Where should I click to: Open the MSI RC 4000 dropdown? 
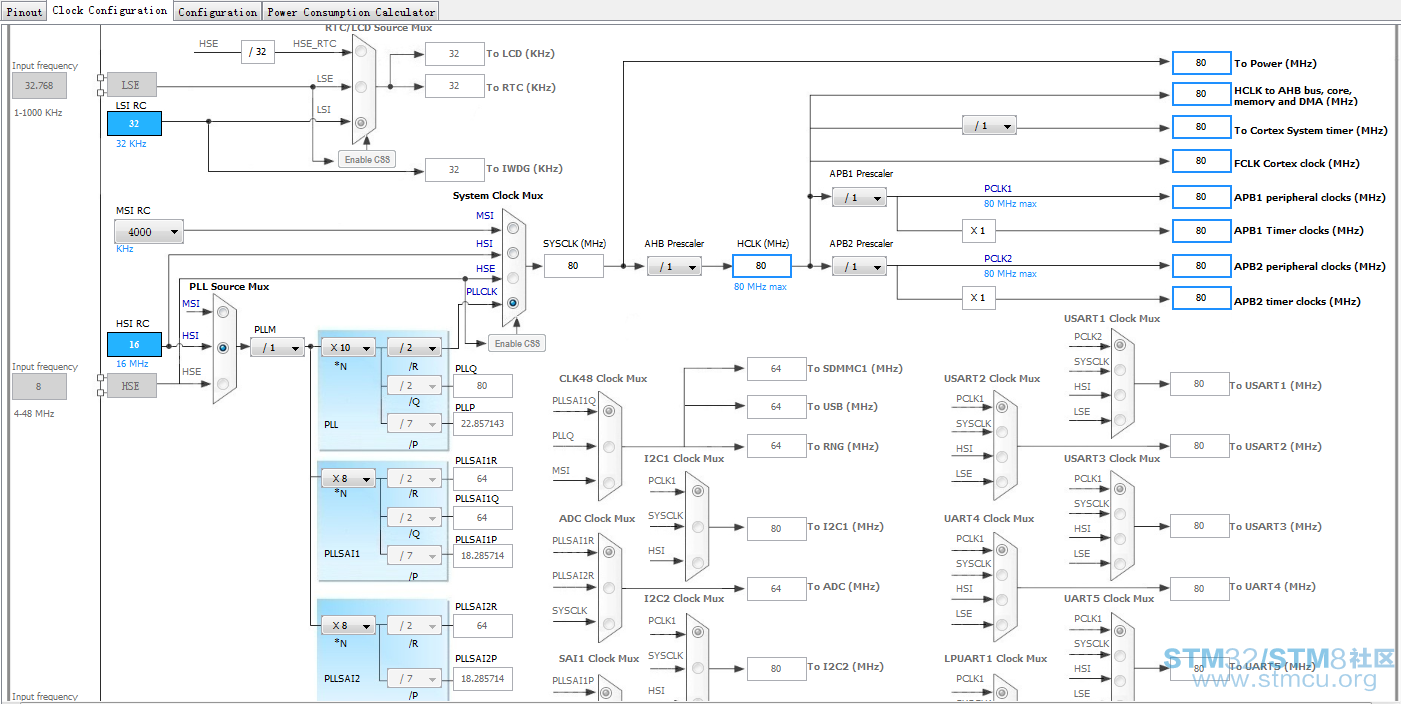tap(149, 232)
